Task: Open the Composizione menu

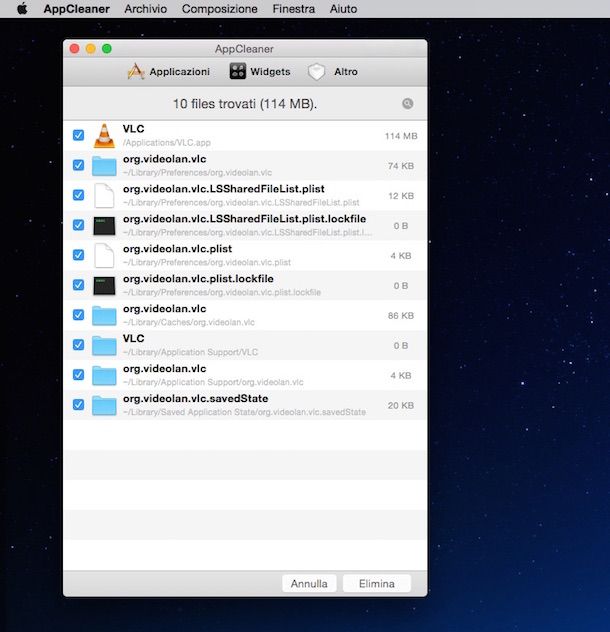Action: [x=219, y=9]
